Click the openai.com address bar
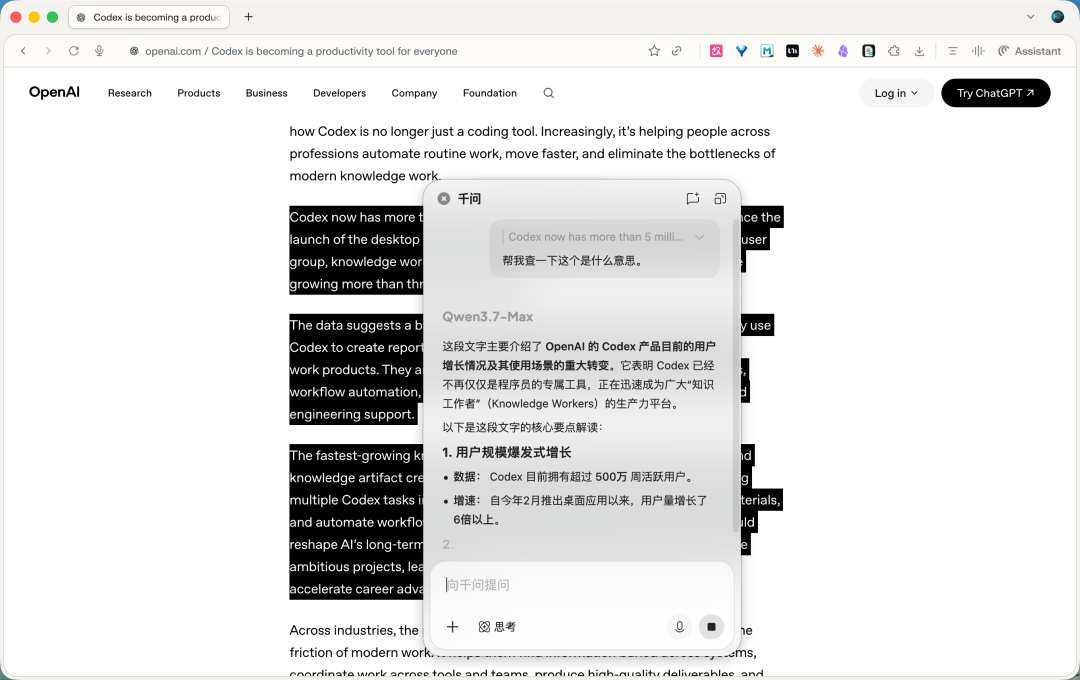 pos(301,51)
